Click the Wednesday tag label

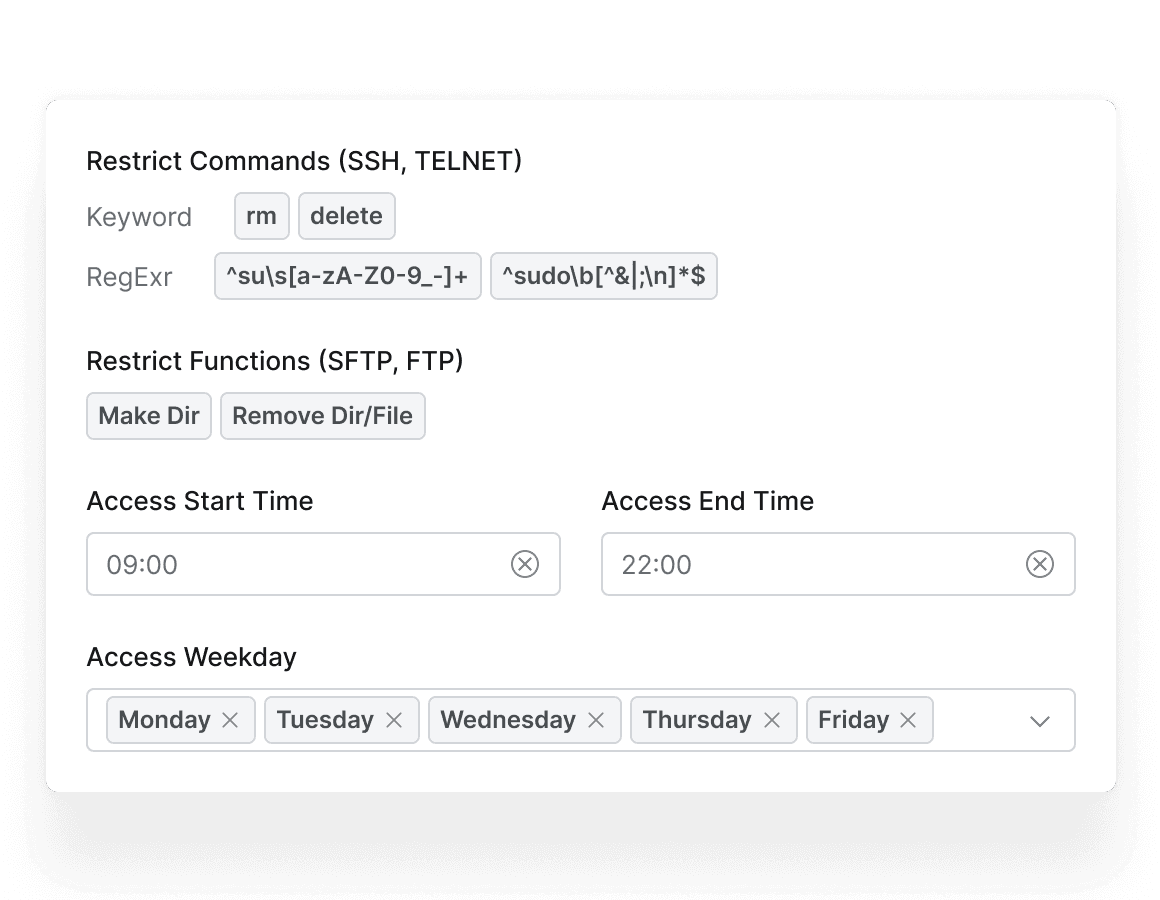[508, 720]
